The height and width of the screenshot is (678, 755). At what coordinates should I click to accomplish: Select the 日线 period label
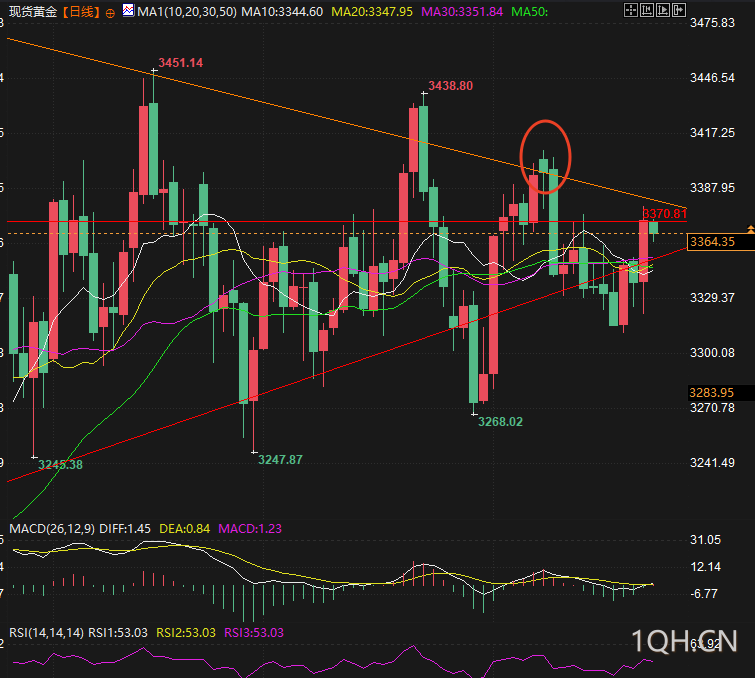pos(82,12)
